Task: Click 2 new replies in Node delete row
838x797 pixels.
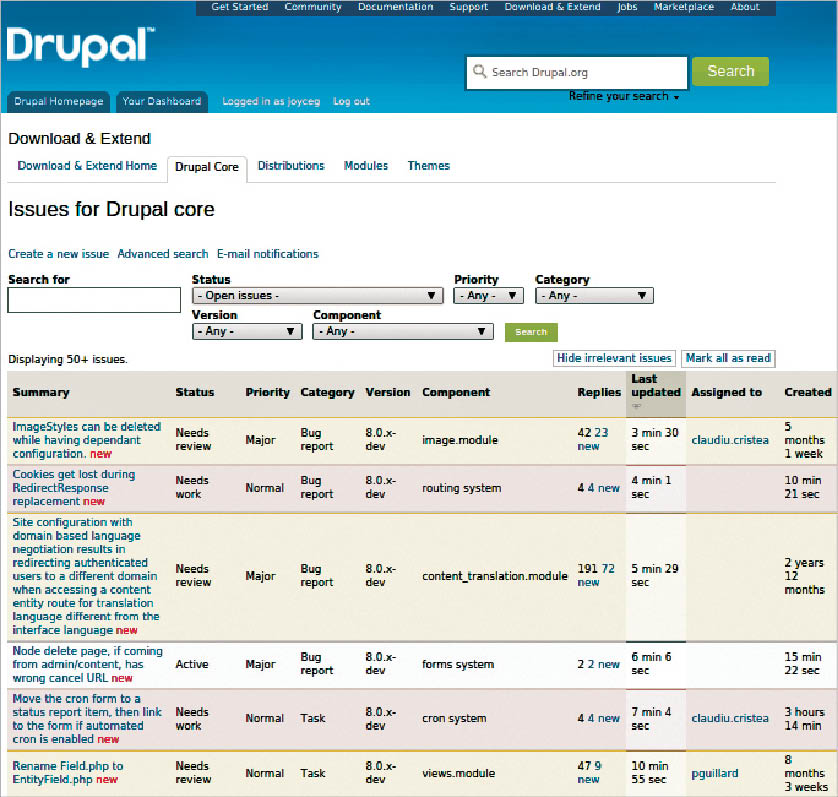Action: pyautogui.click(x=604, y=664)
